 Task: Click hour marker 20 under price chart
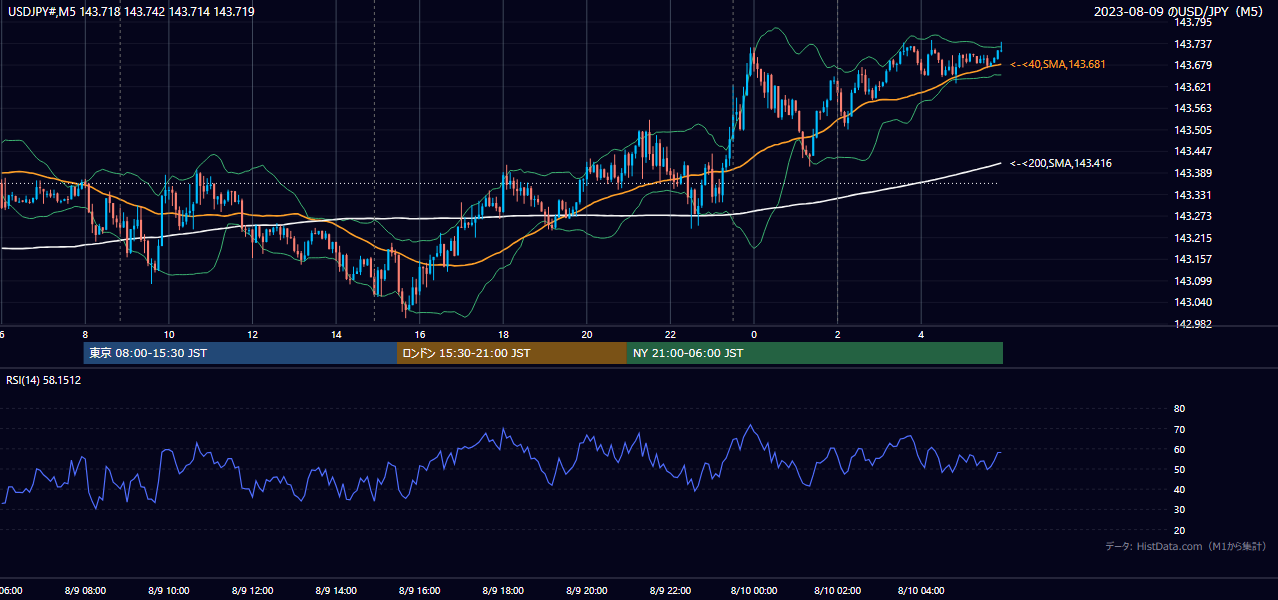(x=587, y=335)
